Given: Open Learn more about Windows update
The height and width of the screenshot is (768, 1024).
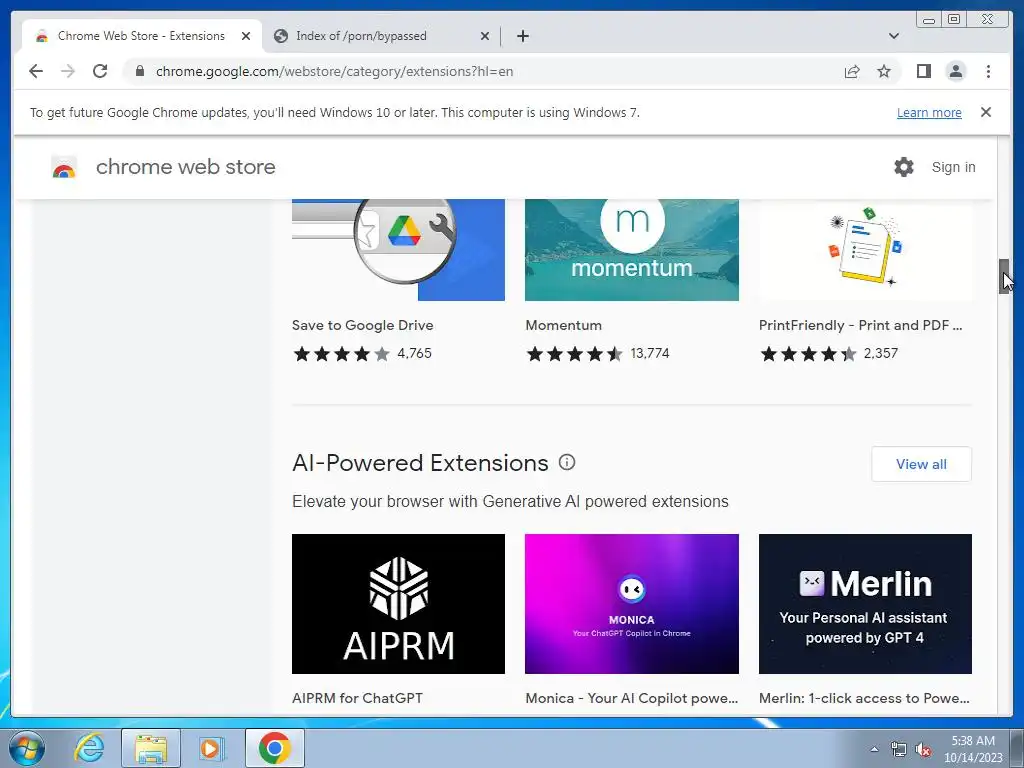Looking at the screenshot, I should click(x=929, y=112).
